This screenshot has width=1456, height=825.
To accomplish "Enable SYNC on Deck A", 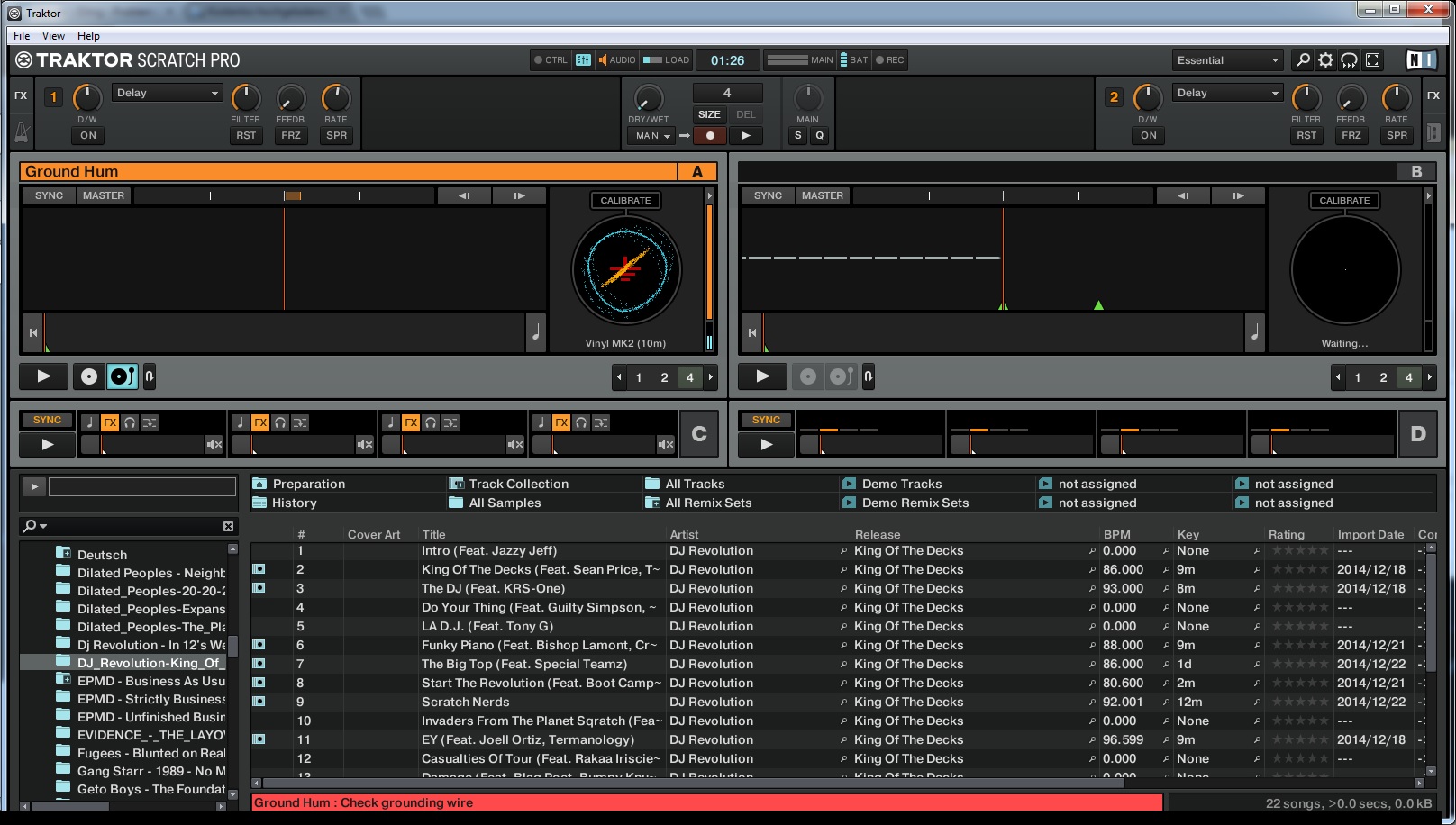I will click(50, 195).
